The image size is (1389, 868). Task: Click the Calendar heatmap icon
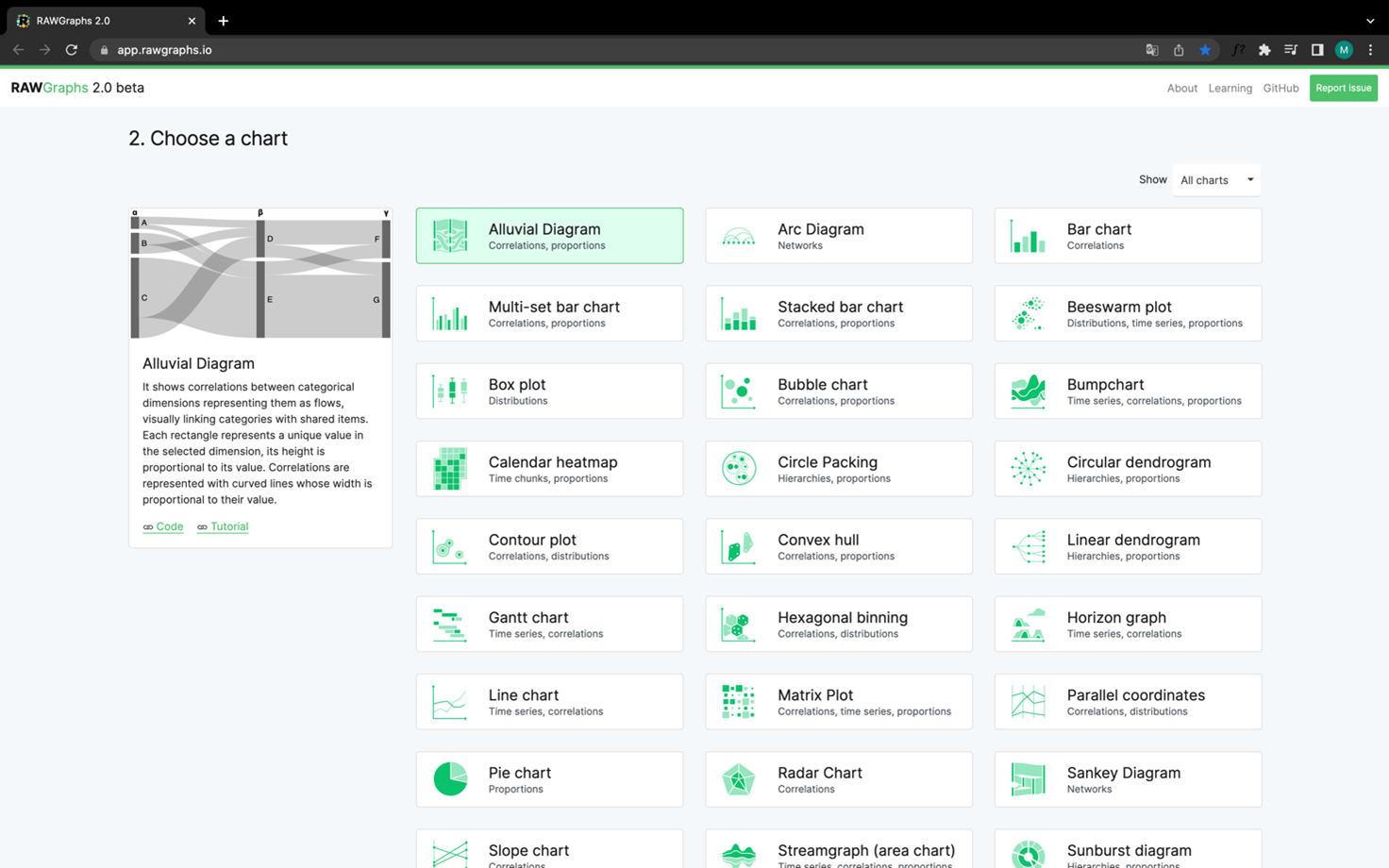tap(450, 469)
